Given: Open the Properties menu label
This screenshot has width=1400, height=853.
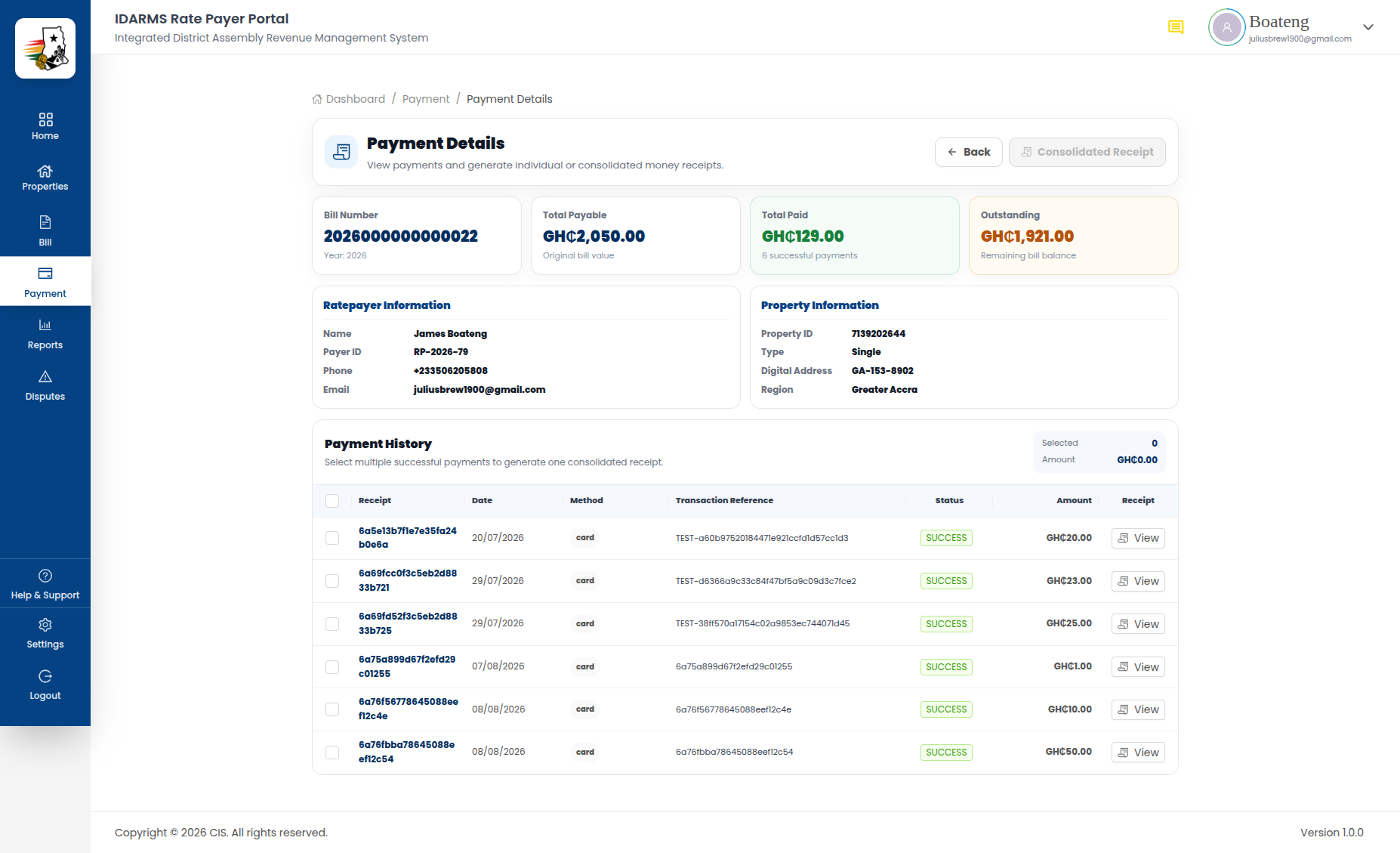Looking at the screenshot, I should click(x=45, y=187).
